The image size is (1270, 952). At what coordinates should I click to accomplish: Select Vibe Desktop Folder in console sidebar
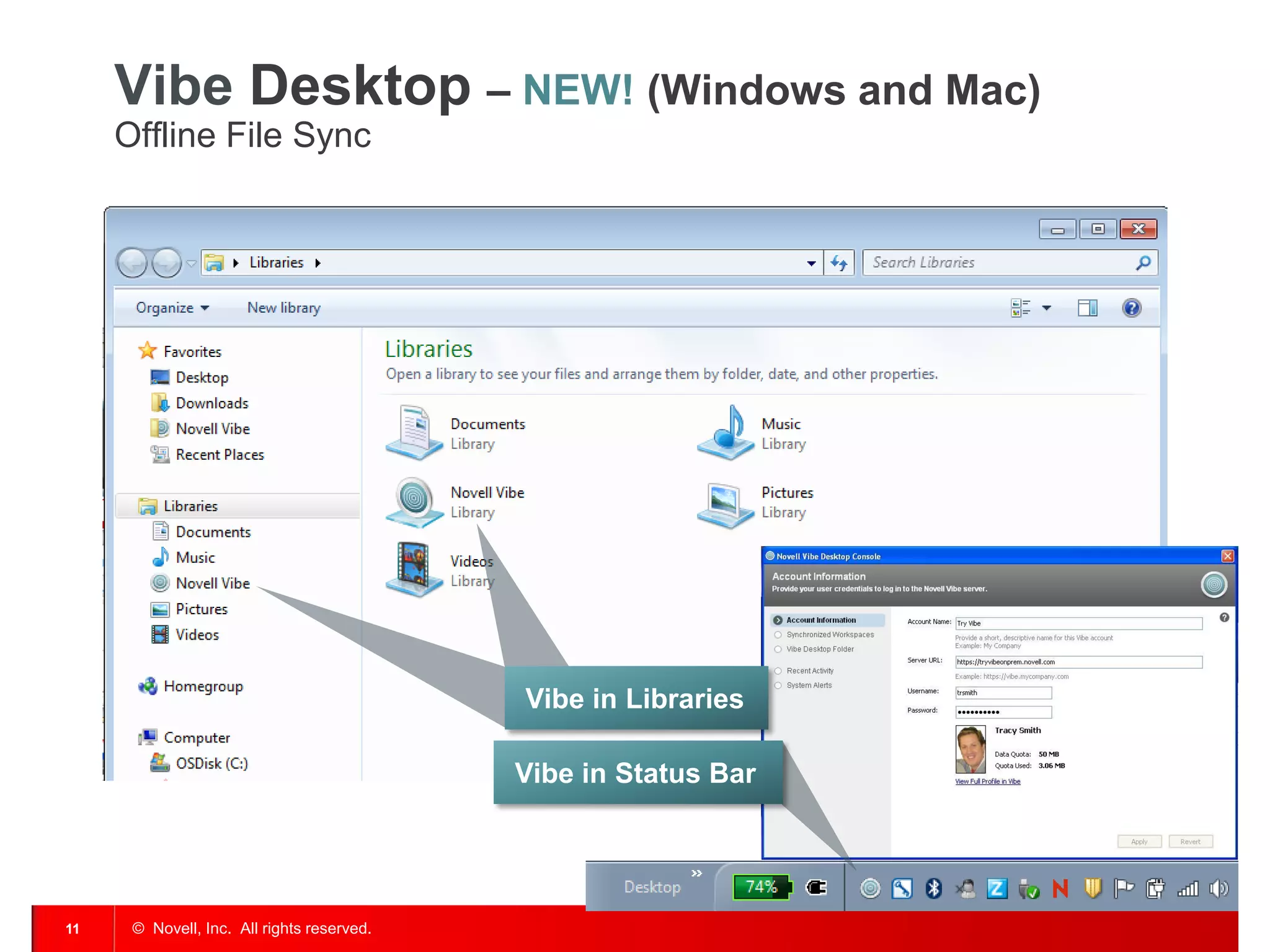point(814,649)
